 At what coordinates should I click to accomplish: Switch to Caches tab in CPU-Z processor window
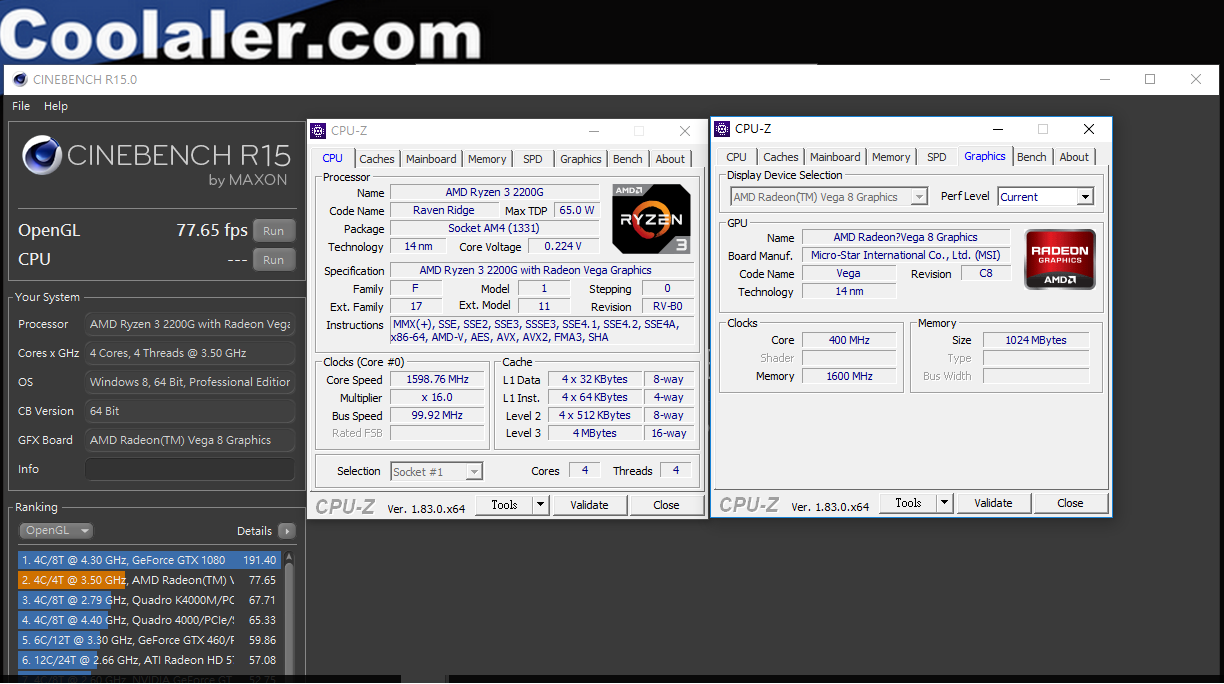(x=377, y=159)
